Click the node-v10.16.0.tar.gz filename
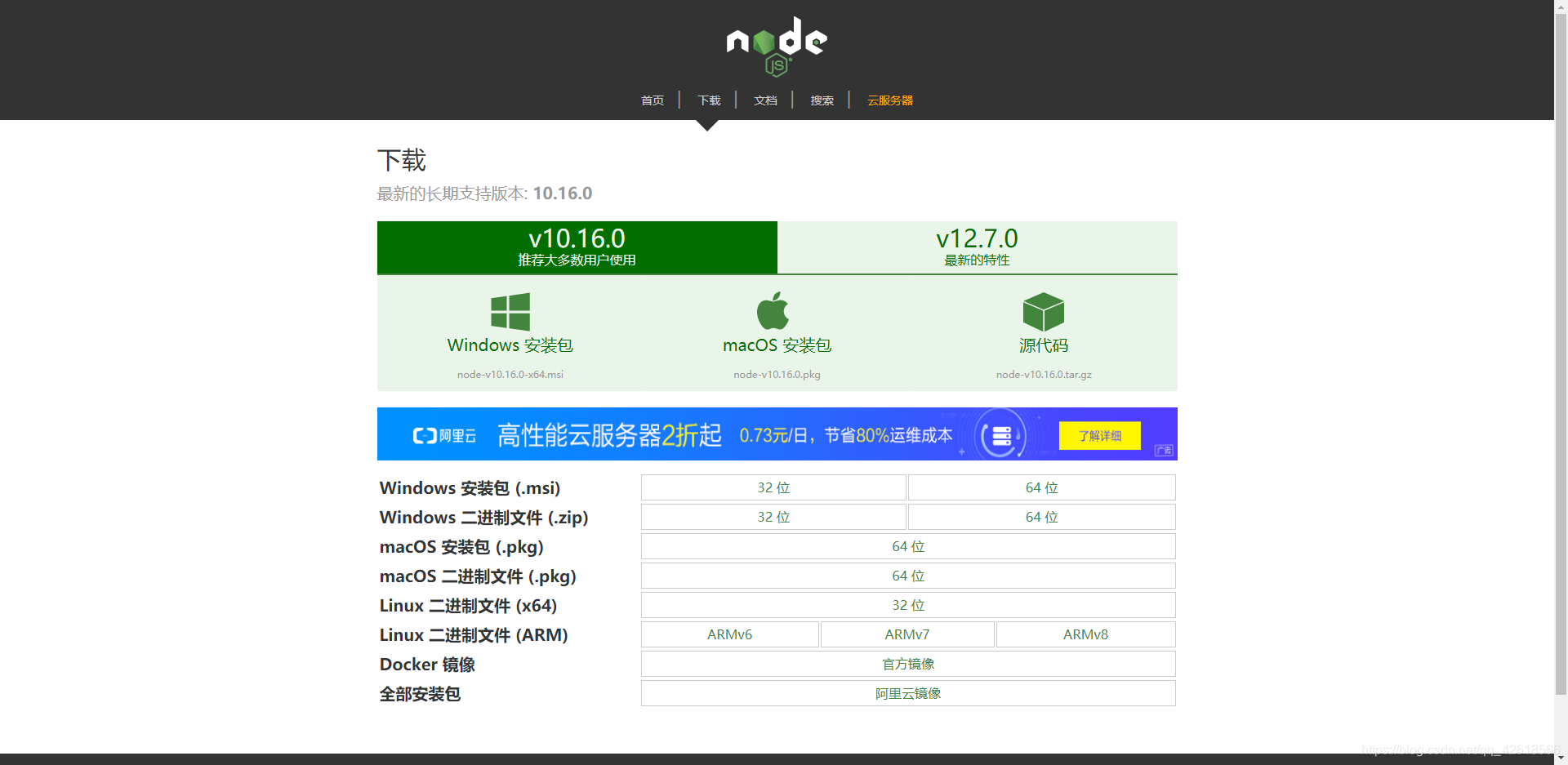 (x=1044, y=375)
